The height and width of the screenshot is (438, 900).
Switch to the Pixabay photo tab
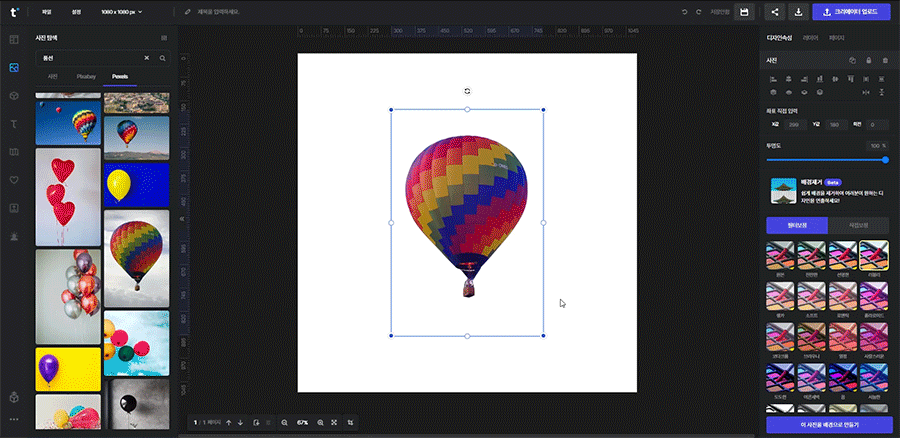(86, 76)
